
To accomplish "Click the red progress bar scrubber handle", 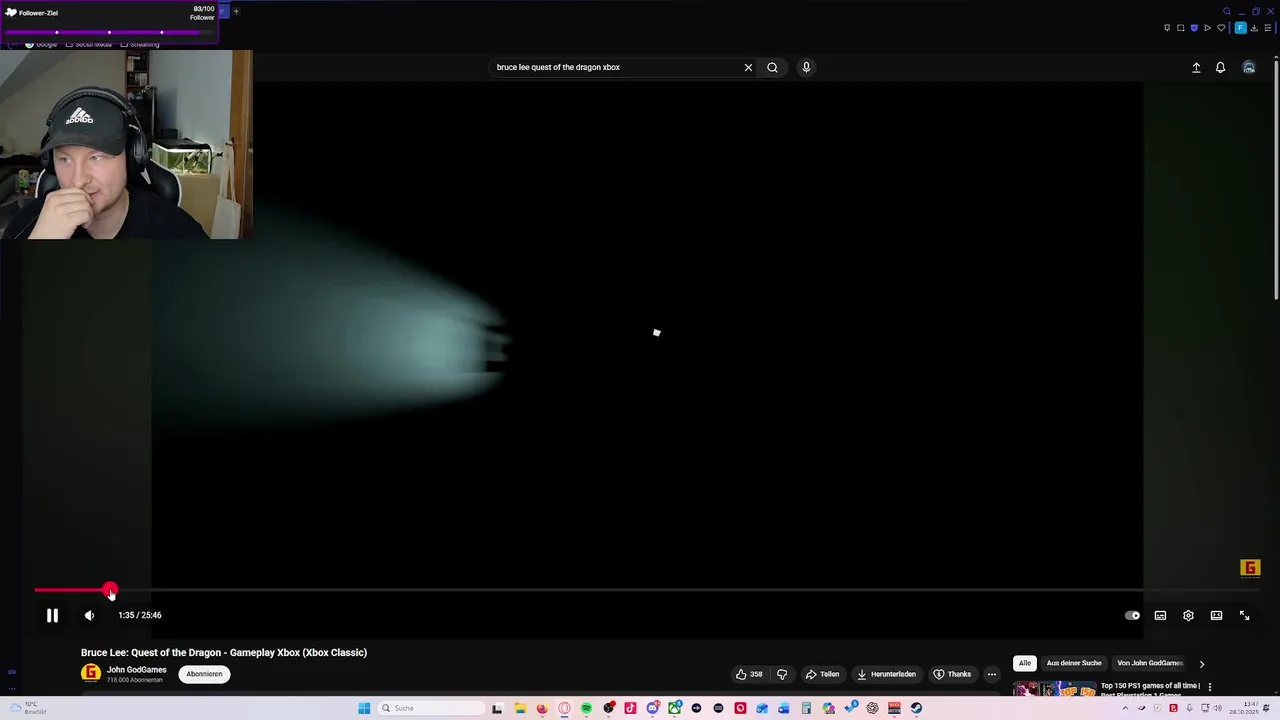I will coord(110,590).
